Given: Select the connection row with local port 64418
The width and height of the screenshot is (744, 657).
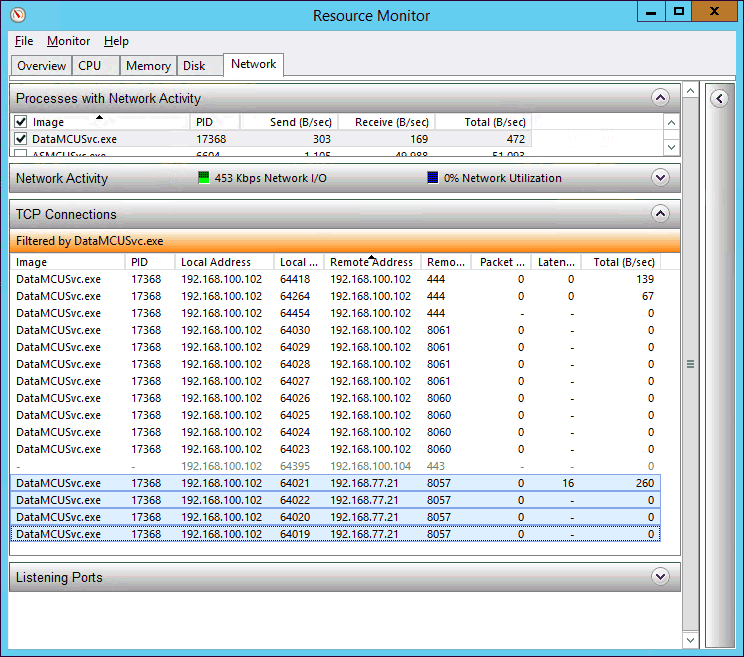Looking at the screenshot, I should (x=335, y=279).
